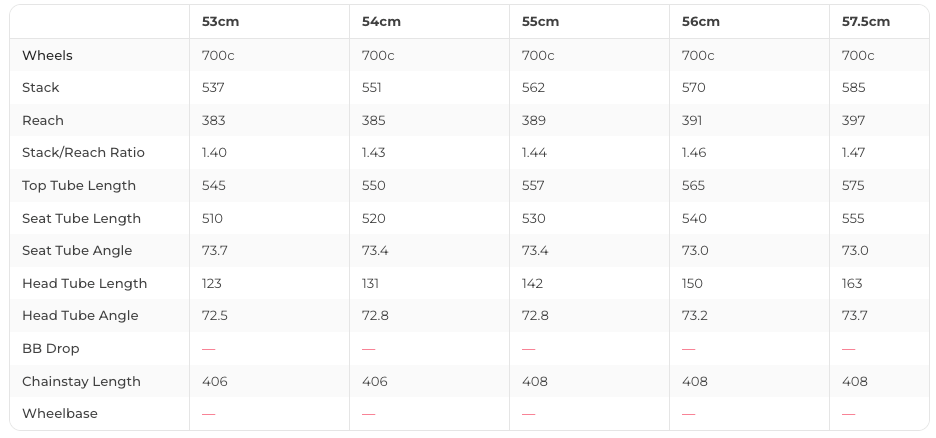Click the Top Tube Length label

79,186
